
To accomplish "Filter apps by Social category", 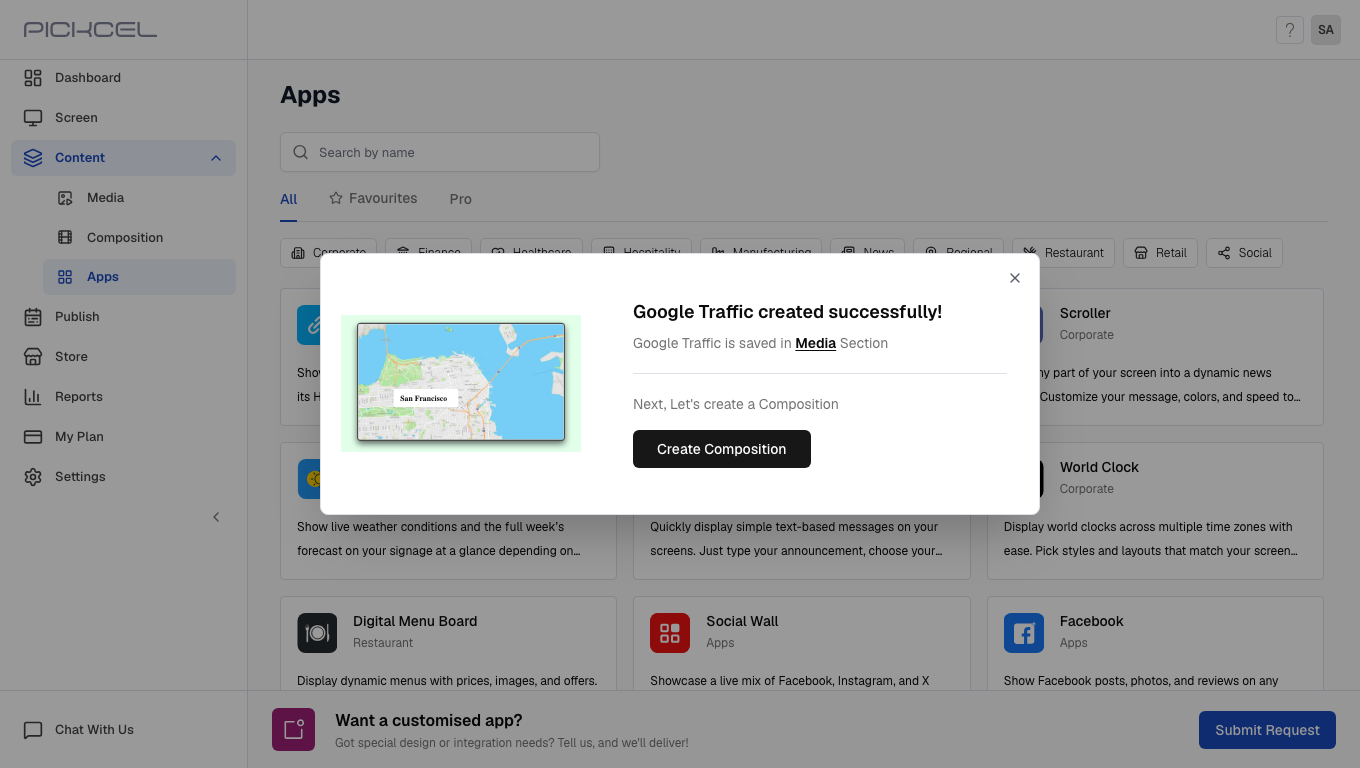I will [x=1244, y=253].
